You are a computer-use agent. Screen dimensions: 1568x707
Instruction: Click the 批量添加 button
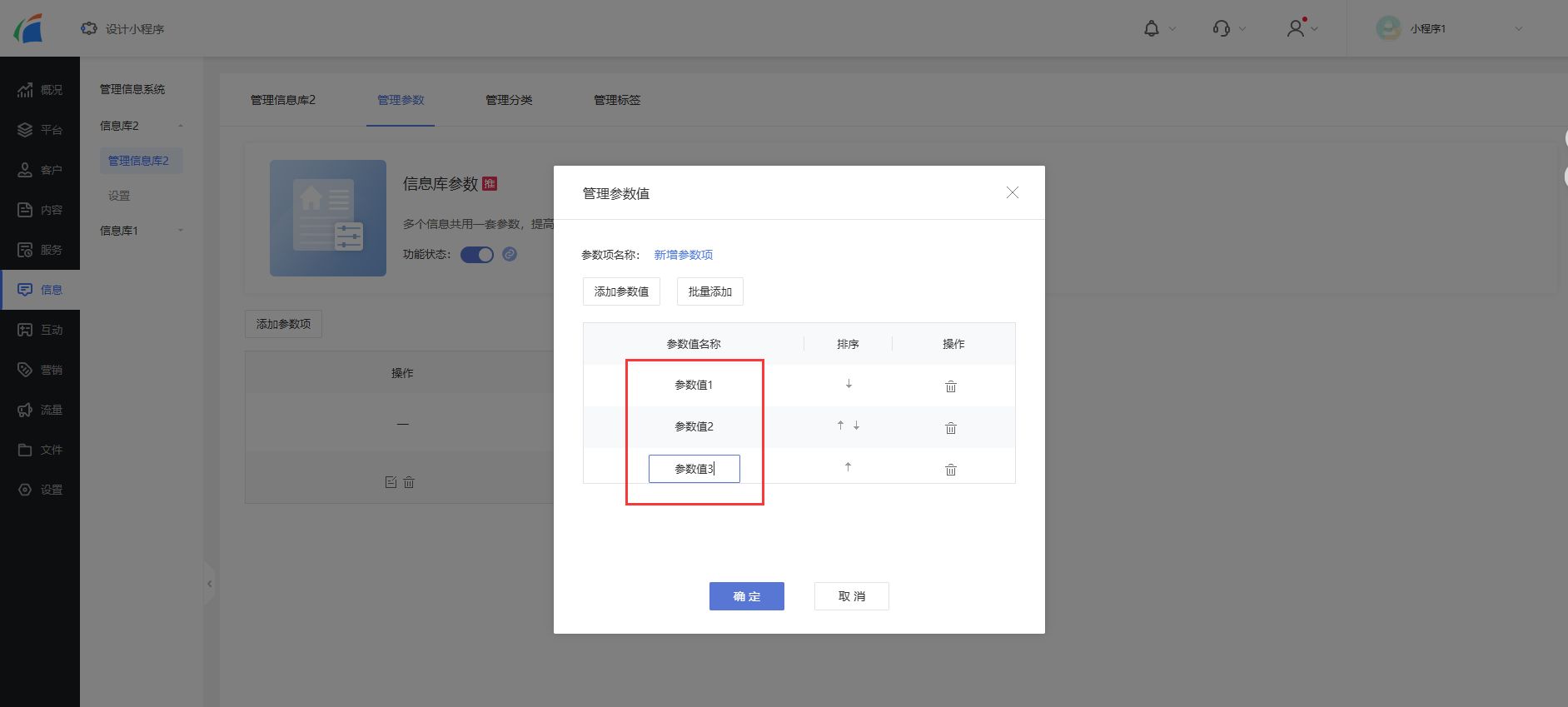[709, 291]
